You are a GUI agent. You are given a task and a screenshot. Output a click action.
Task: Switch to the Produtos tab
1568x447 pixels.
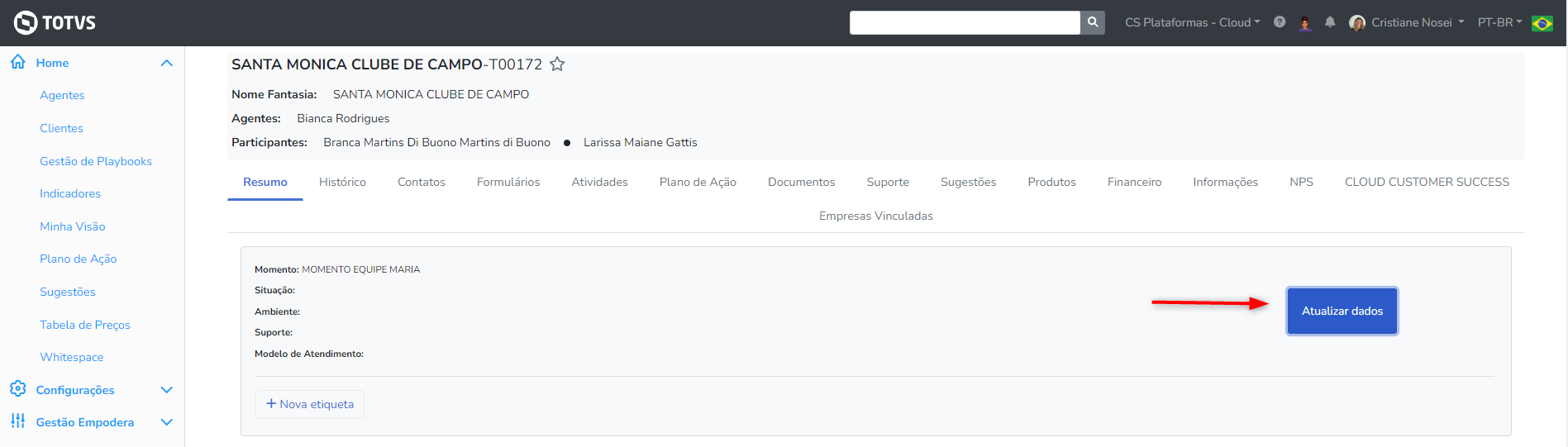tap(1052, 182)
